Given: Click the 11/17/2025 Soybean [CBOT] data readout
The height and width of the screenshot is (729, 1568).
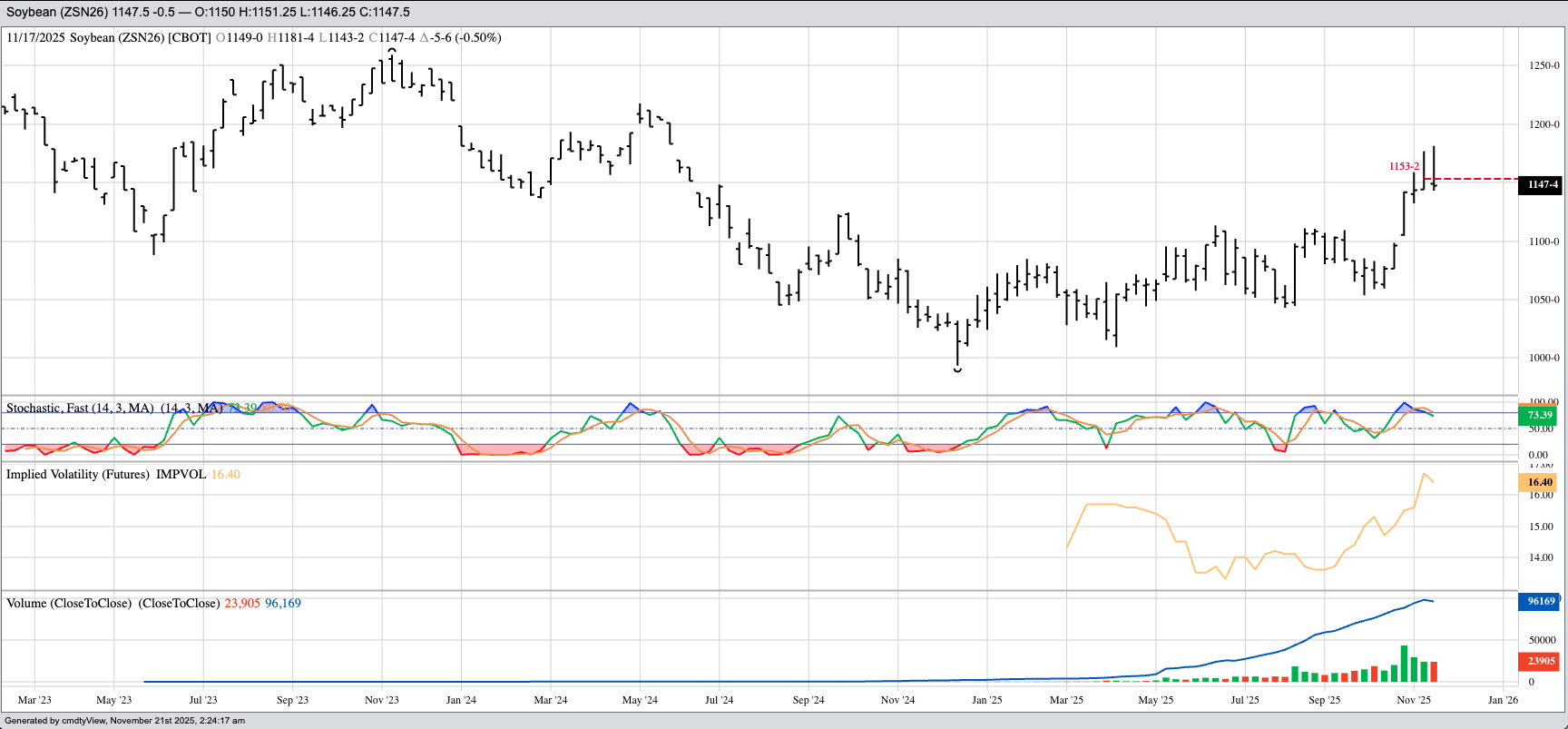Looking at the screenshot, I should pyautogui.click(x=253, y=37).
